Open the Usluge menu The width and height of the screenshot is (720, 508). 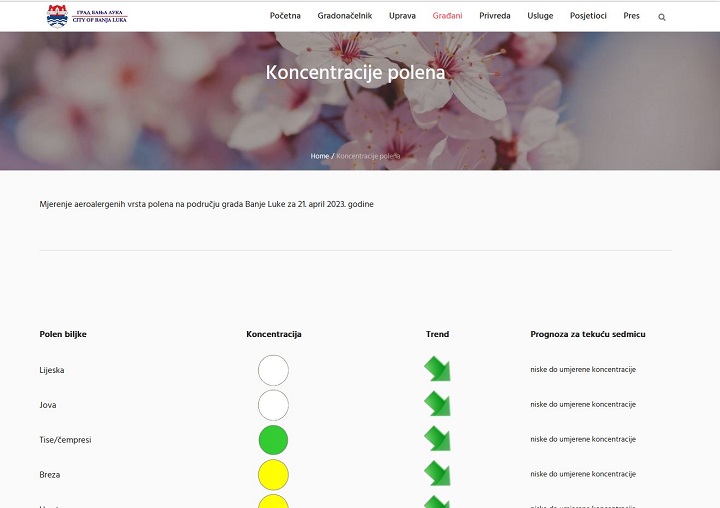click(540, 16)
